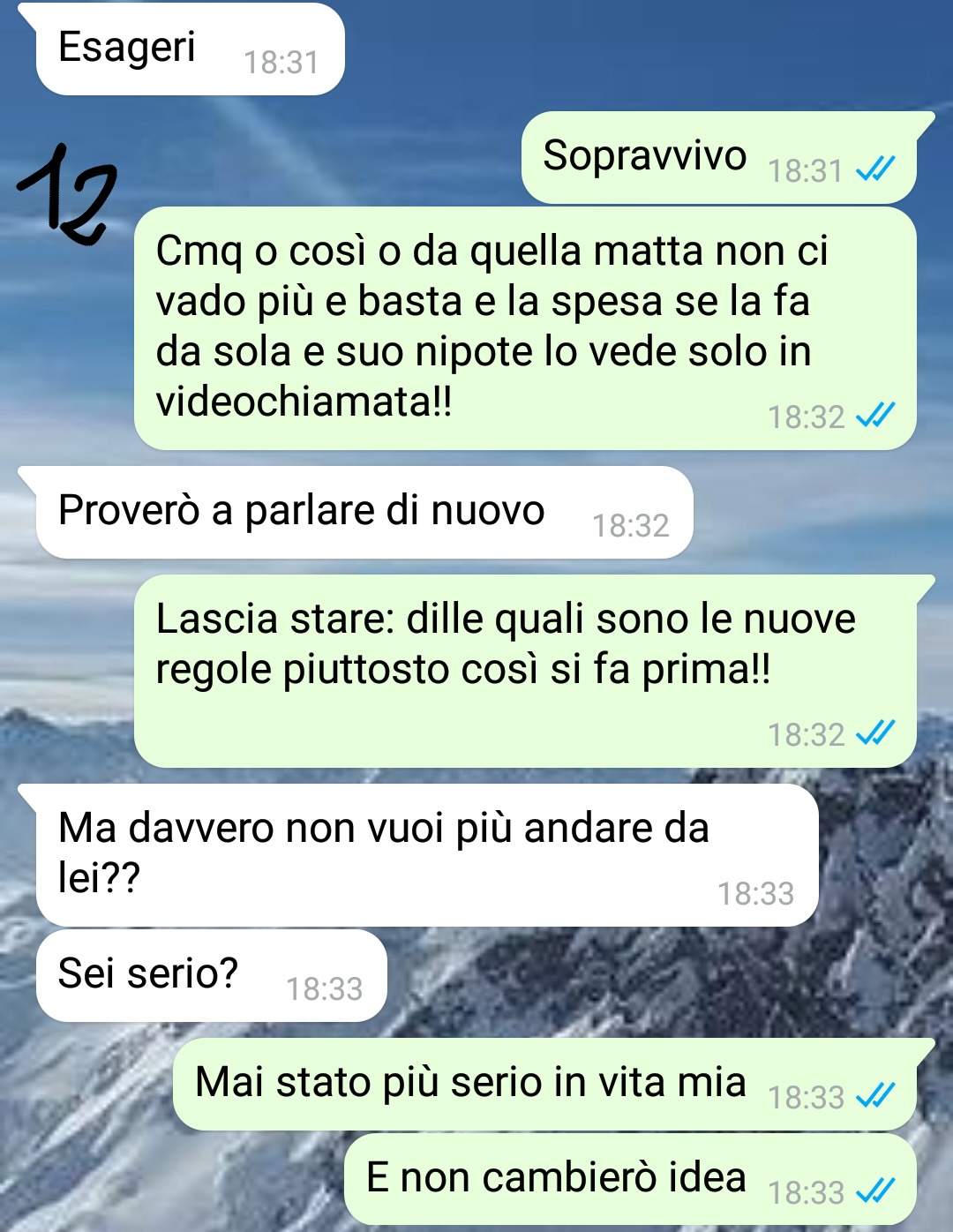Tap the read receipt ticks on "videochiamata!!" message
Viewport: 953px width, 1232px height.
pyautogui.click(x=875, y=415)
